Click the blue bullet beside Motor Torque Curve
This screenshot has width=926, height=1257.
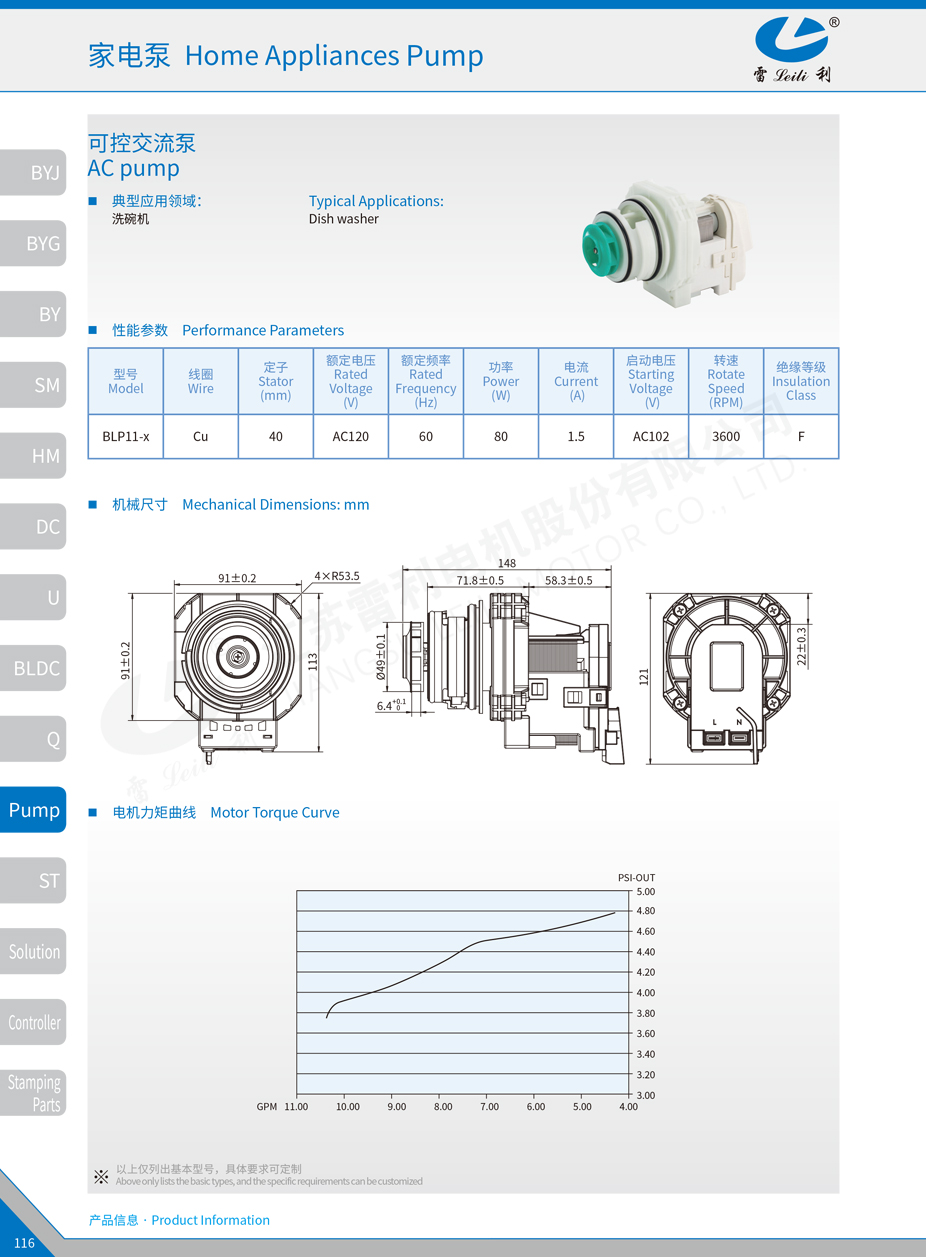coord(93,813)
